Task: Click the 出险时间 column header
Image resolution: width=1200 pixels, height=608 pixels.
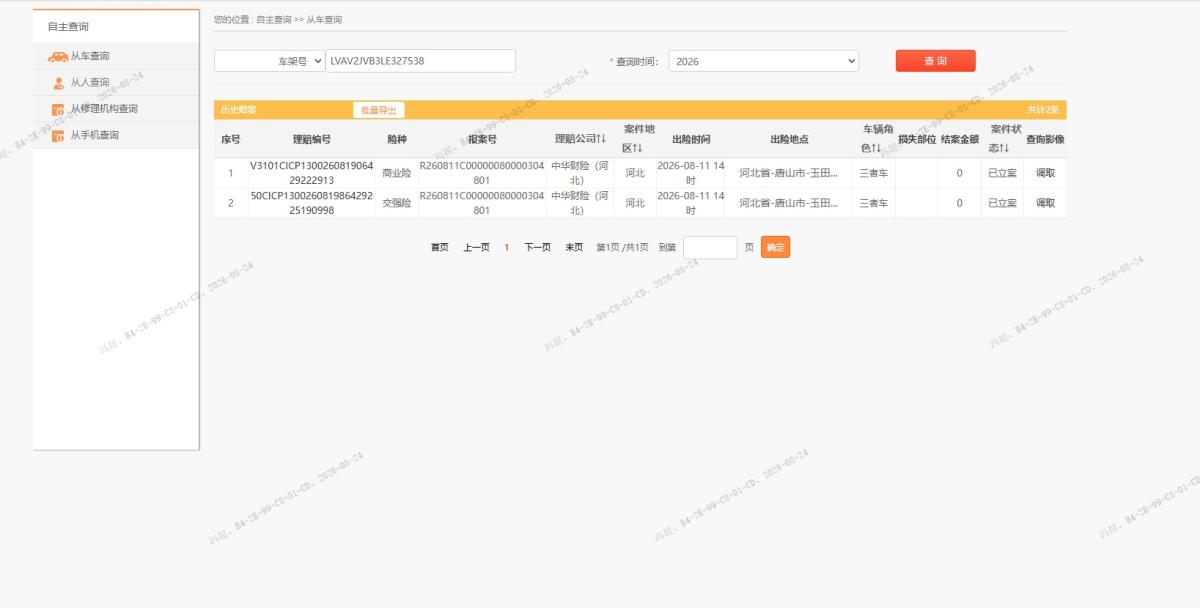Action: coord(691,139)
